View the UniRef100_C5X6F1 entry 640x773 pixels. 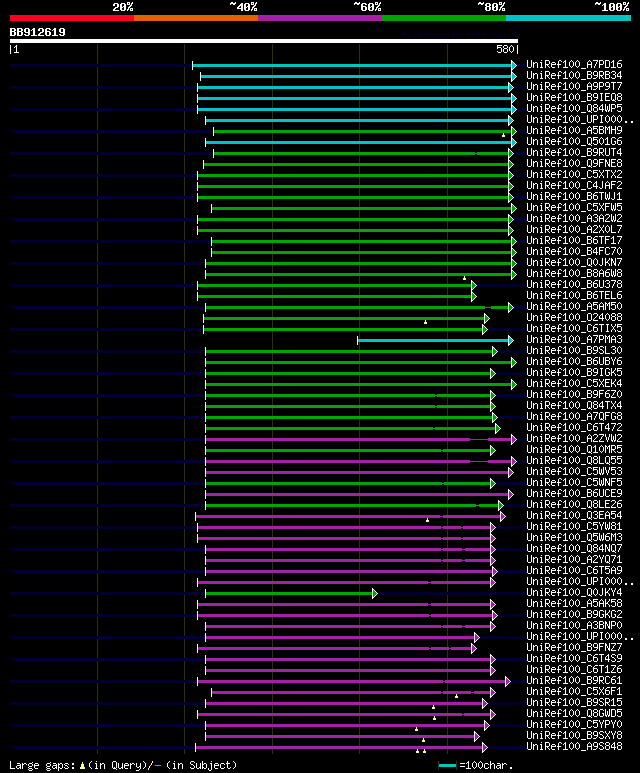click(574, 692)
